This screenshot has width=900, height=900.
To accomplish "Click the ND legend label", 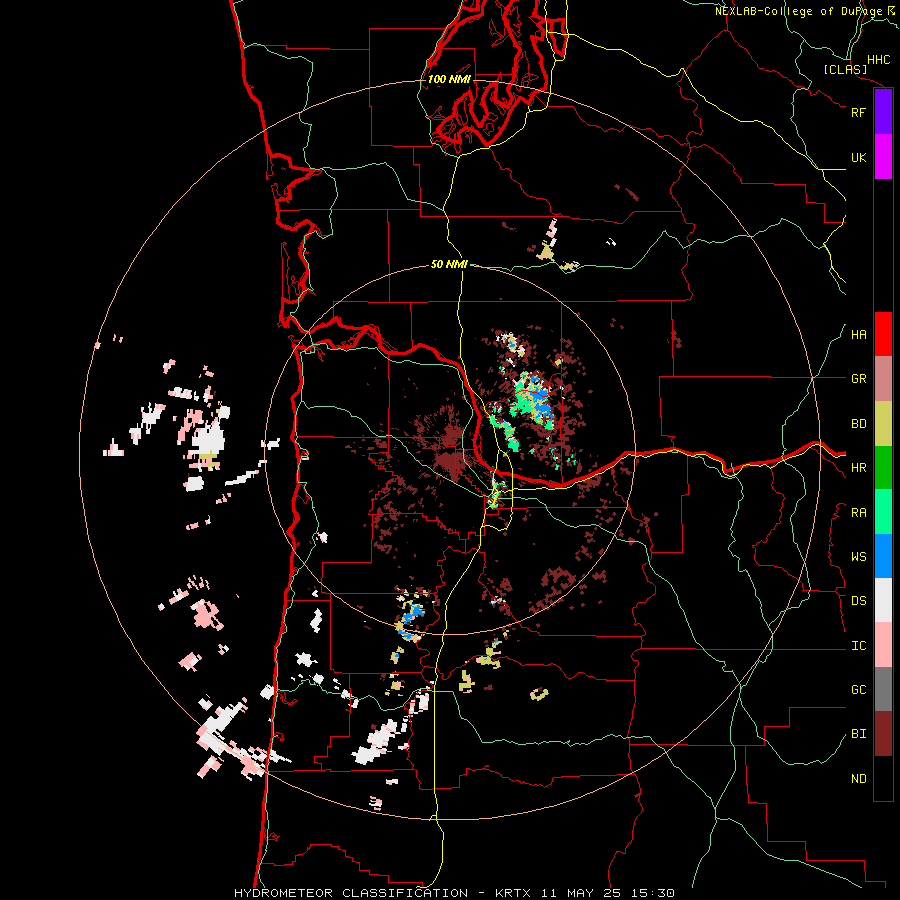I will (858, 779).
